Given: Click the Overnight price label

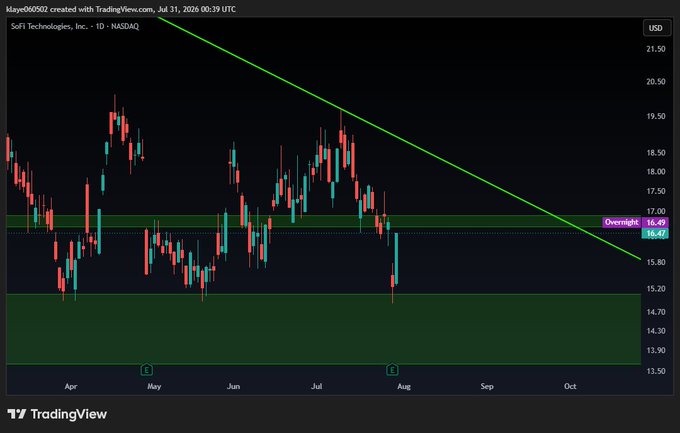Looking at the screenshot, I should click(x=621, y=222).
